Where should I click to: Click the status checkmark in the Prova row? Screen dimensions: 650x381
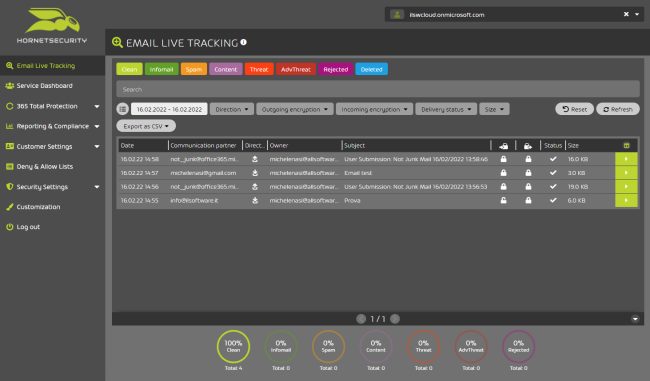553,200
